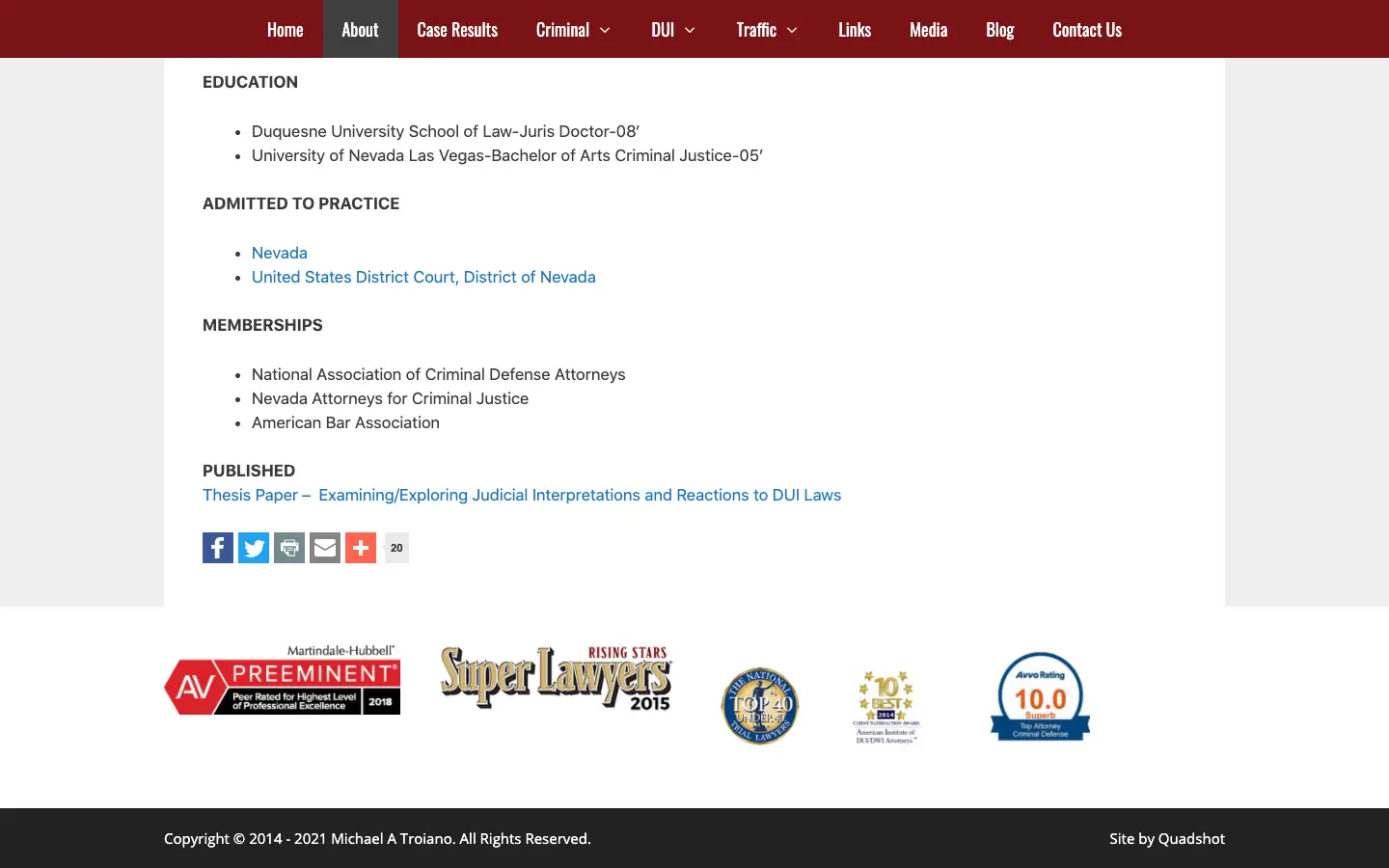Share page via Facebook icon
This screenshot has height=868, width=1389.
[x=218, y=548]
